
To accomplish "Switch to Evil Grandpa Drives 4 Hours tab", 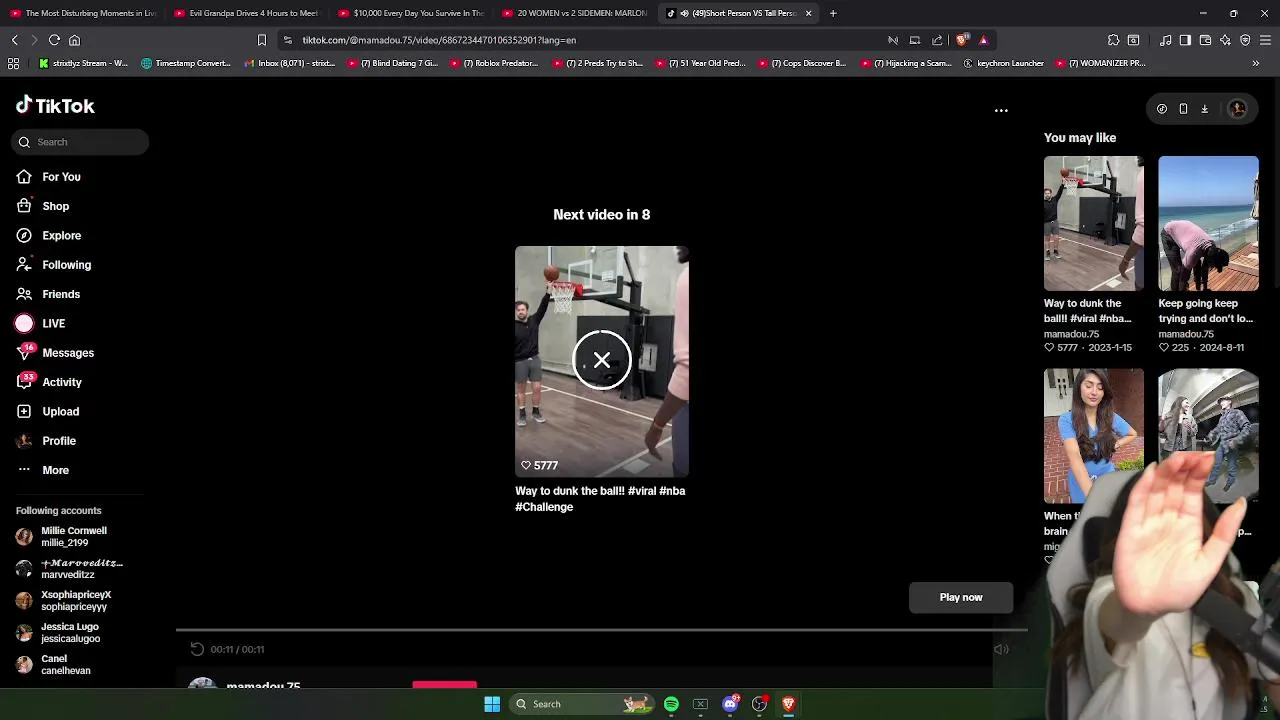I will [x=247, y=13].
